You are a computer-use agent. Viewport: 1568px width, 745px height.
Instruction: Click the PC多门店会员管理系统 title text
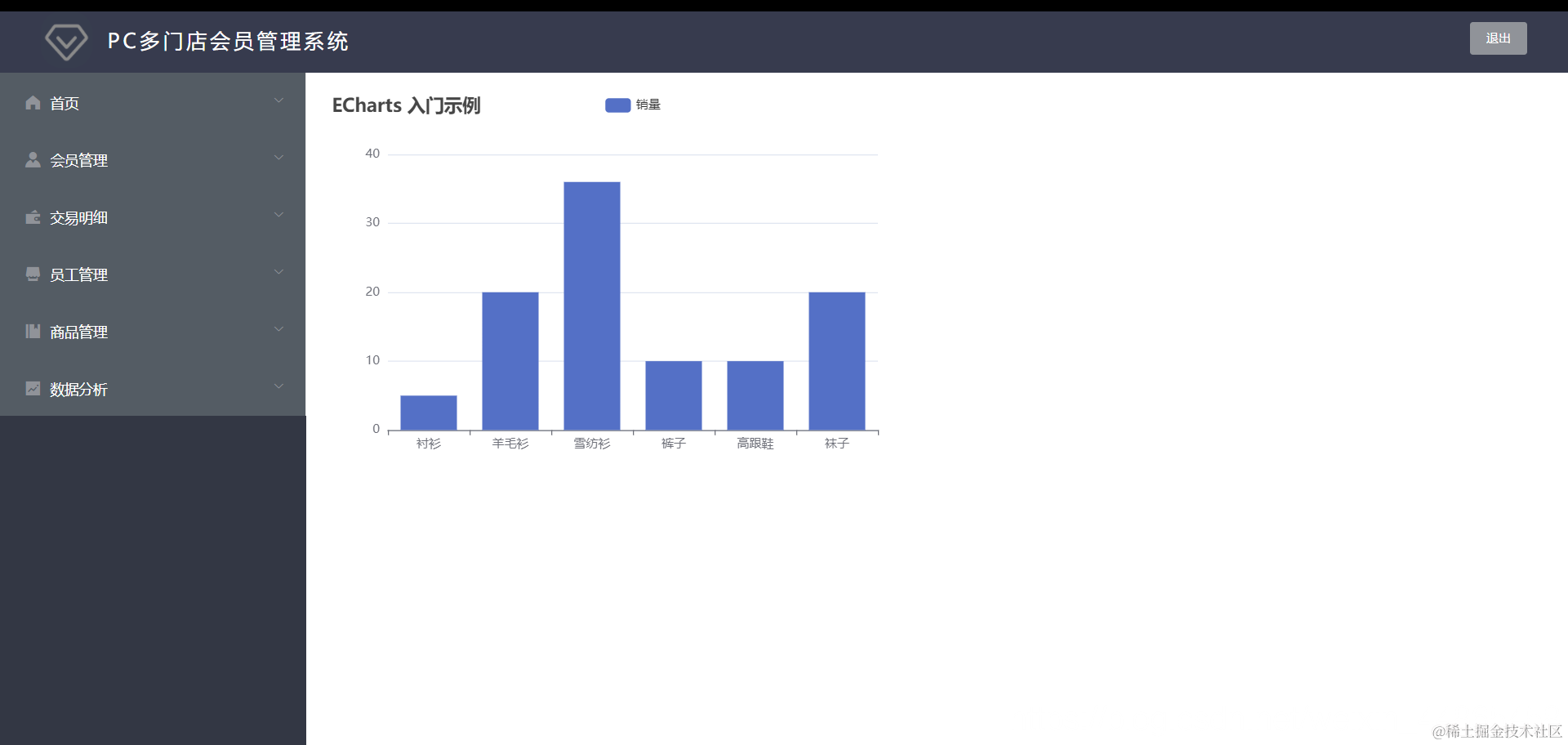(x=228, y=42)
